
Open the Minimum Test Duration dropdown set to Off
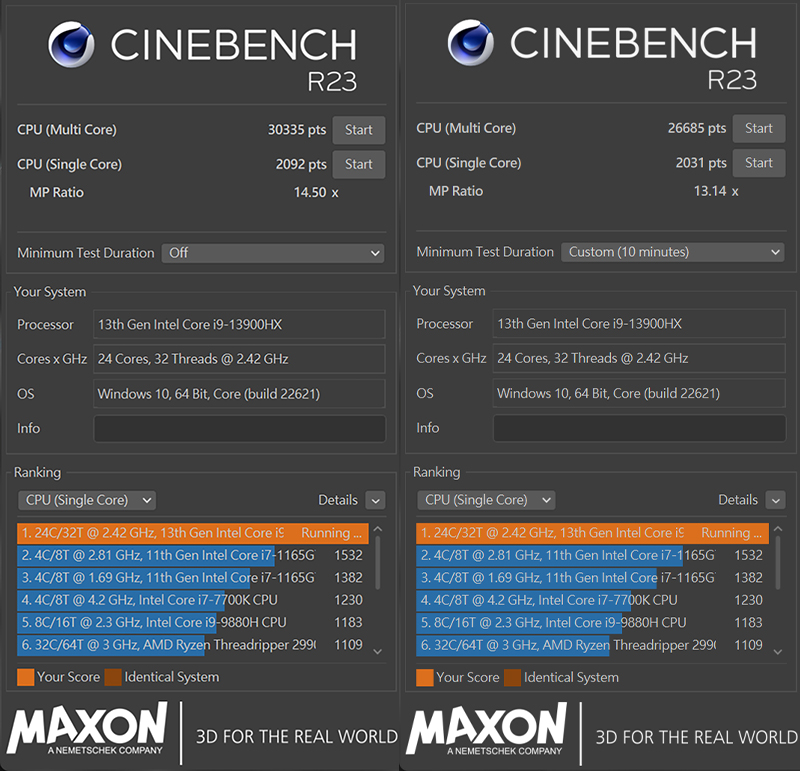pyautogui.click(x=273, y=253)
